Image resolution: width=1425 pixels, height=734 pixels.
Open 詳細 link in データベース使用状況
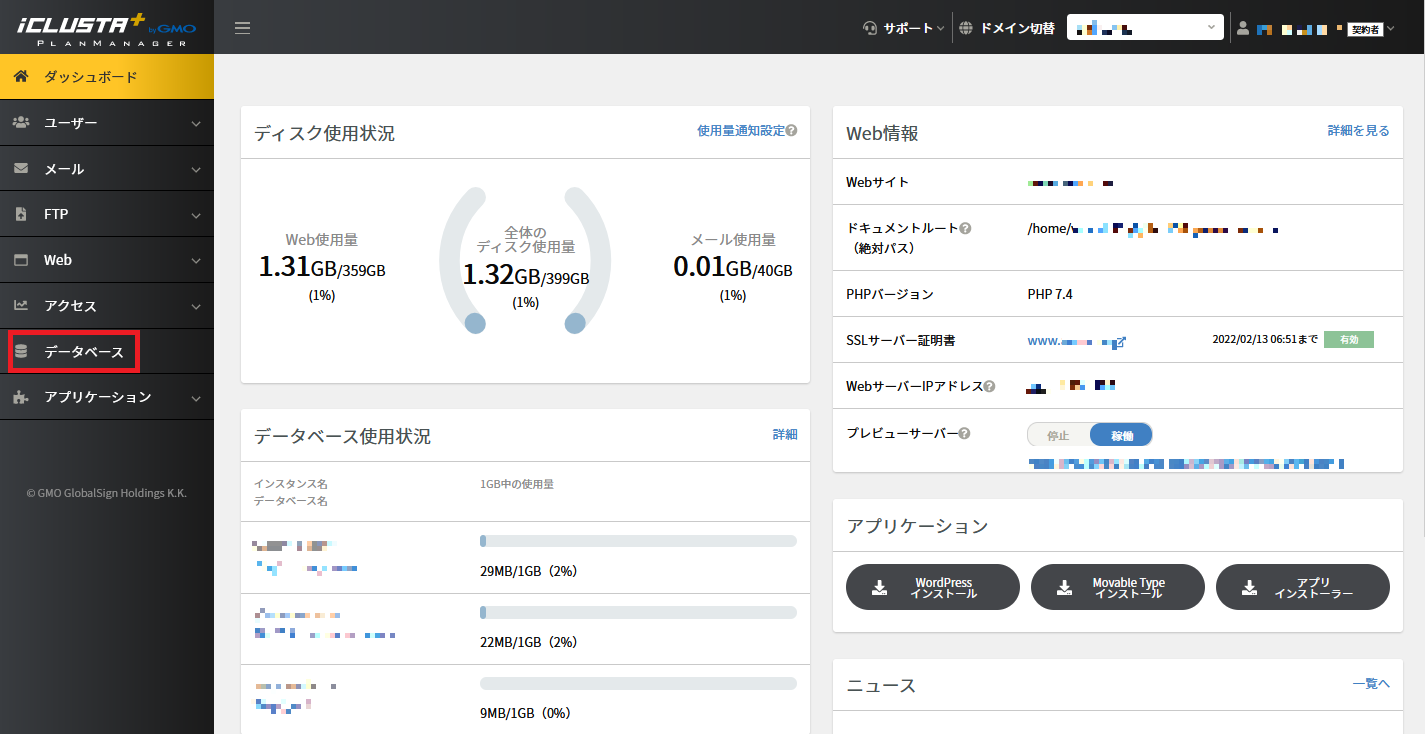[x=785, y=434]
